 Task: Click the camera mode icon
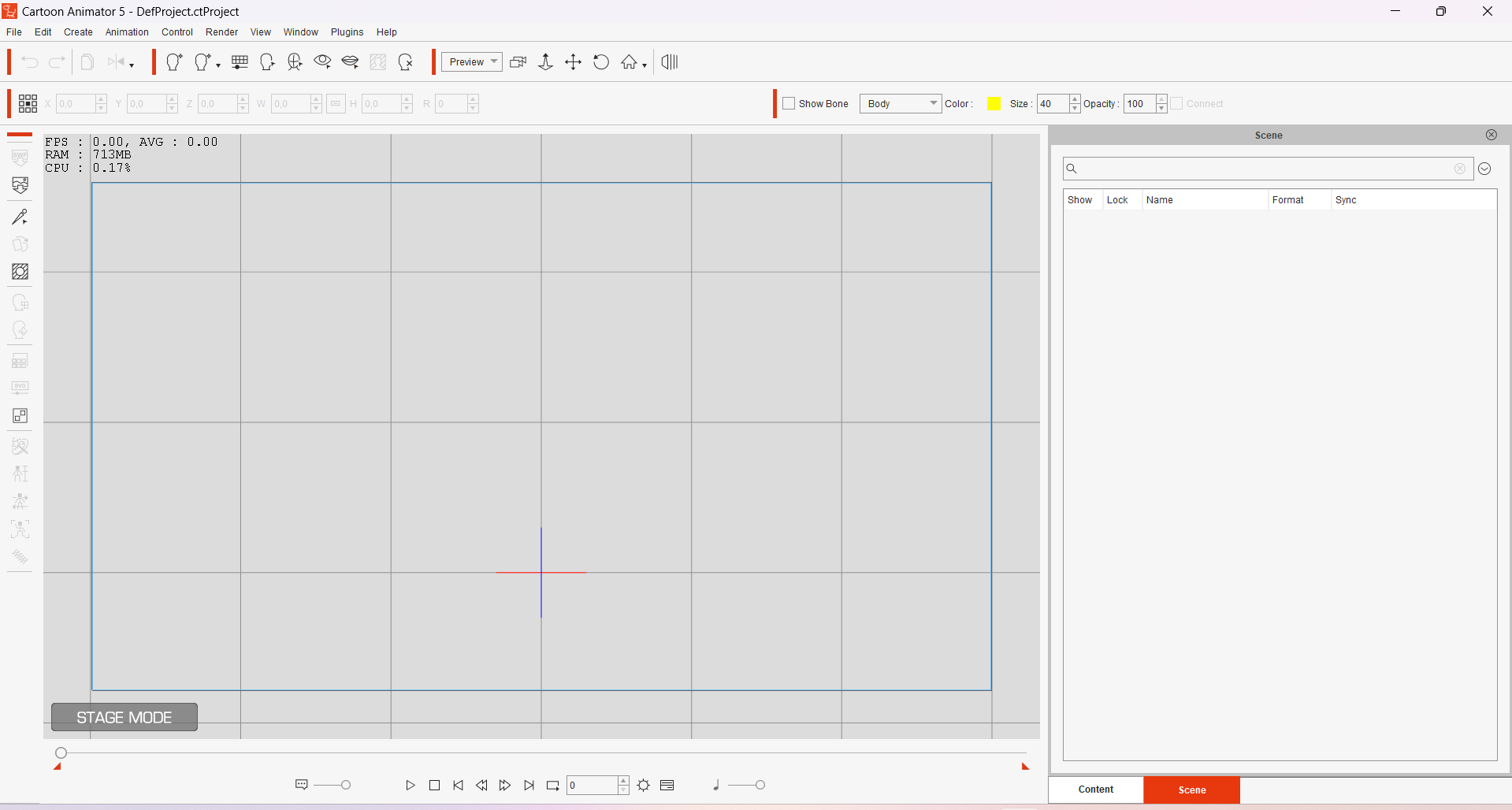point(518,62)
